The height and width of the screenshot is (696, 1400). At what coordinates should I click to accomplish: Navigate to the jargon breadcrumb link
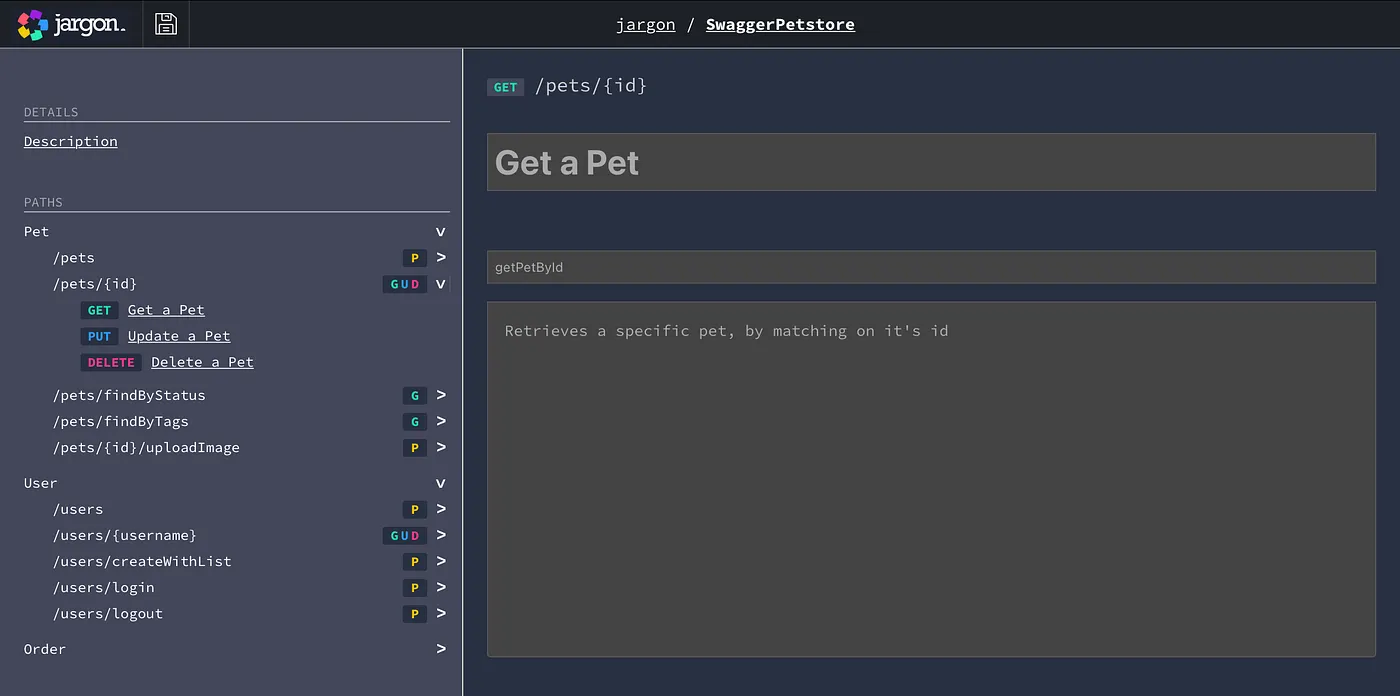[645, 24]
